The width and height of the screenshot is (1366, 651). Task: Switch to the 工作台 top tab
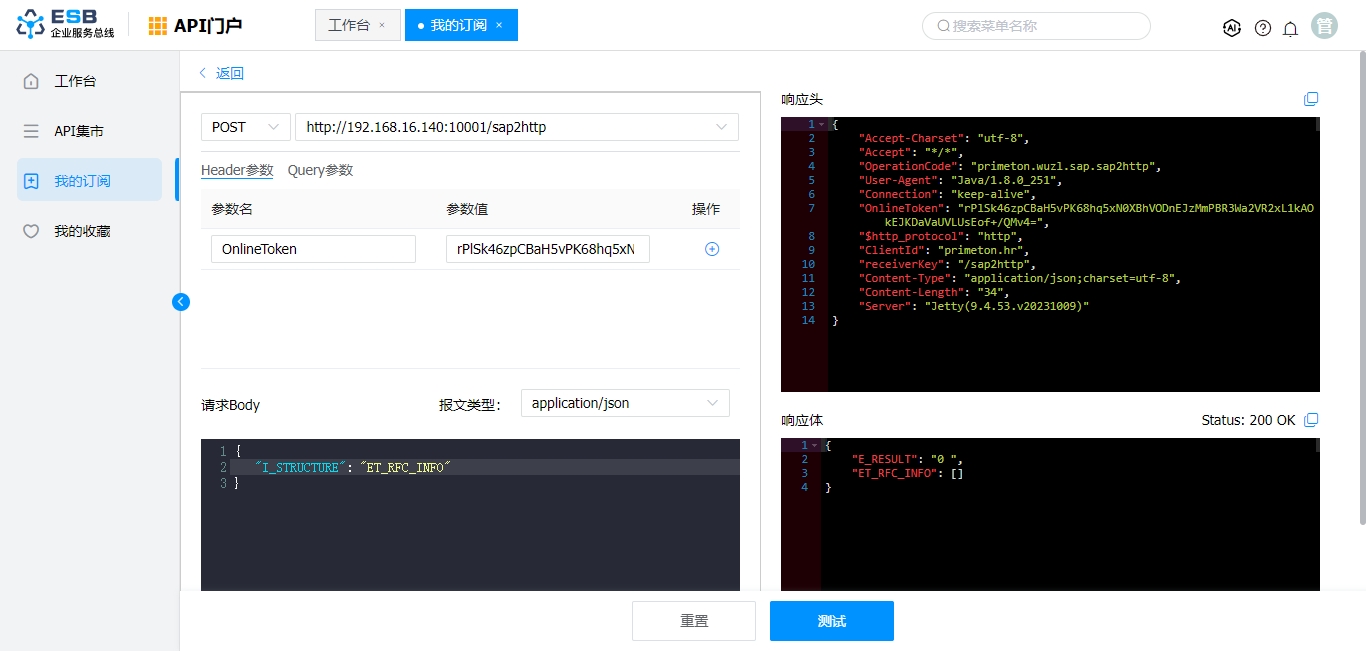(349, 25)
